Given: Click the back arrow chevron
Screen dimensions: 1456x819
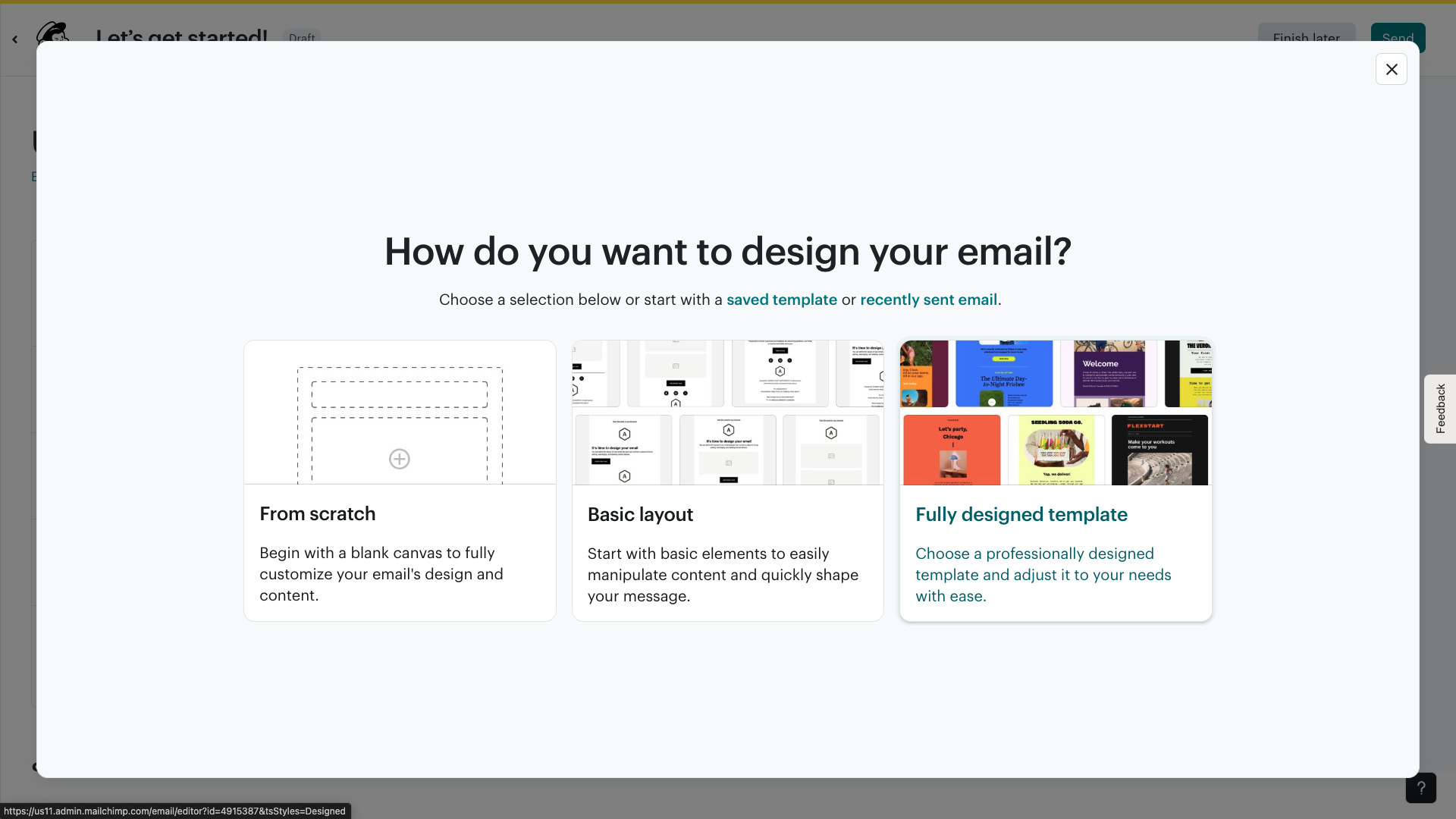Looking at the screenshot, I should [14, 39].
